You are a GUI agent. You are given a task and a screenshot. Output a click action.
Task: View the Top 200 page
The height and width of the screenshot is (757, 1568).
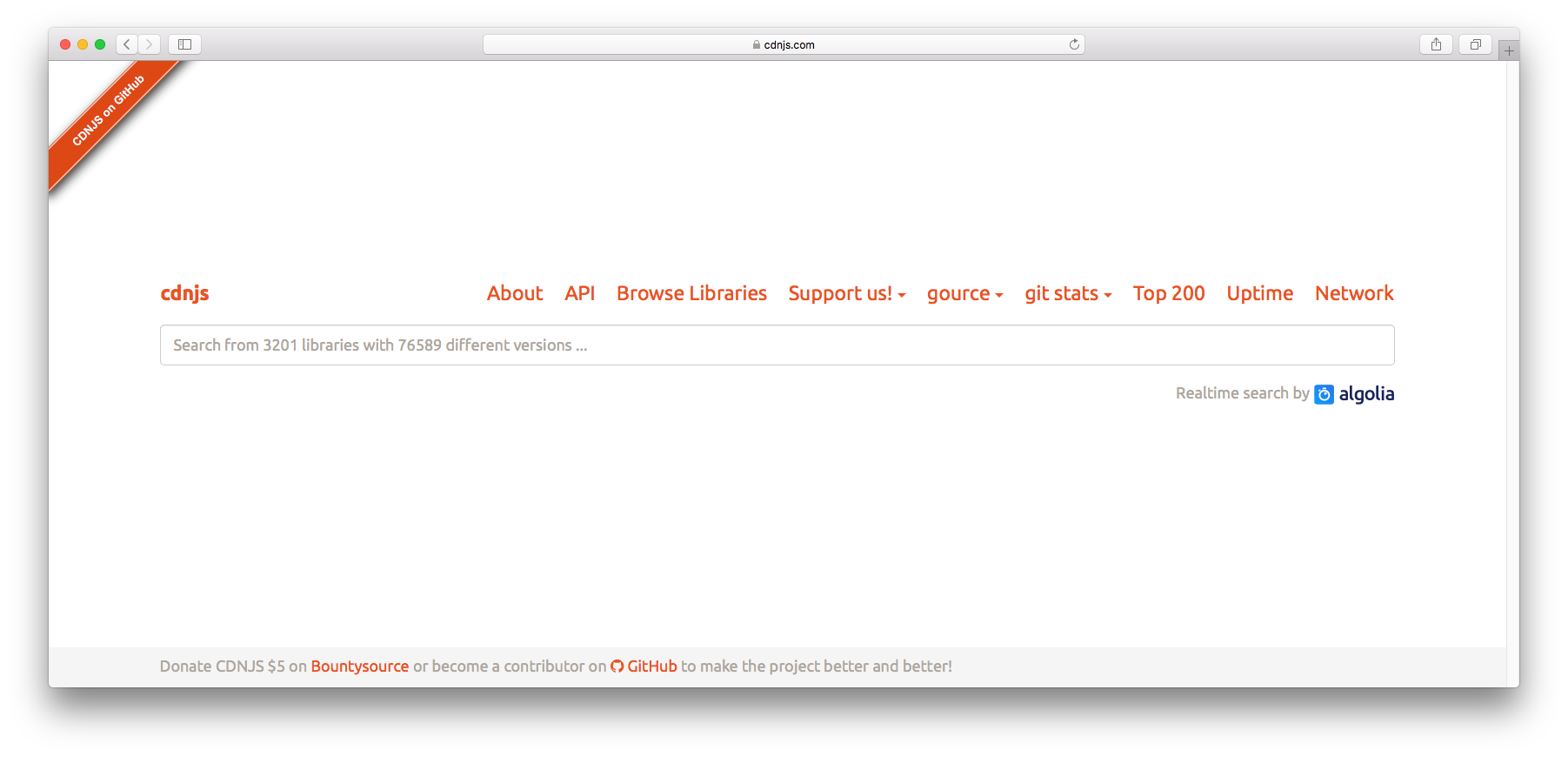(x=1169, y=293)
